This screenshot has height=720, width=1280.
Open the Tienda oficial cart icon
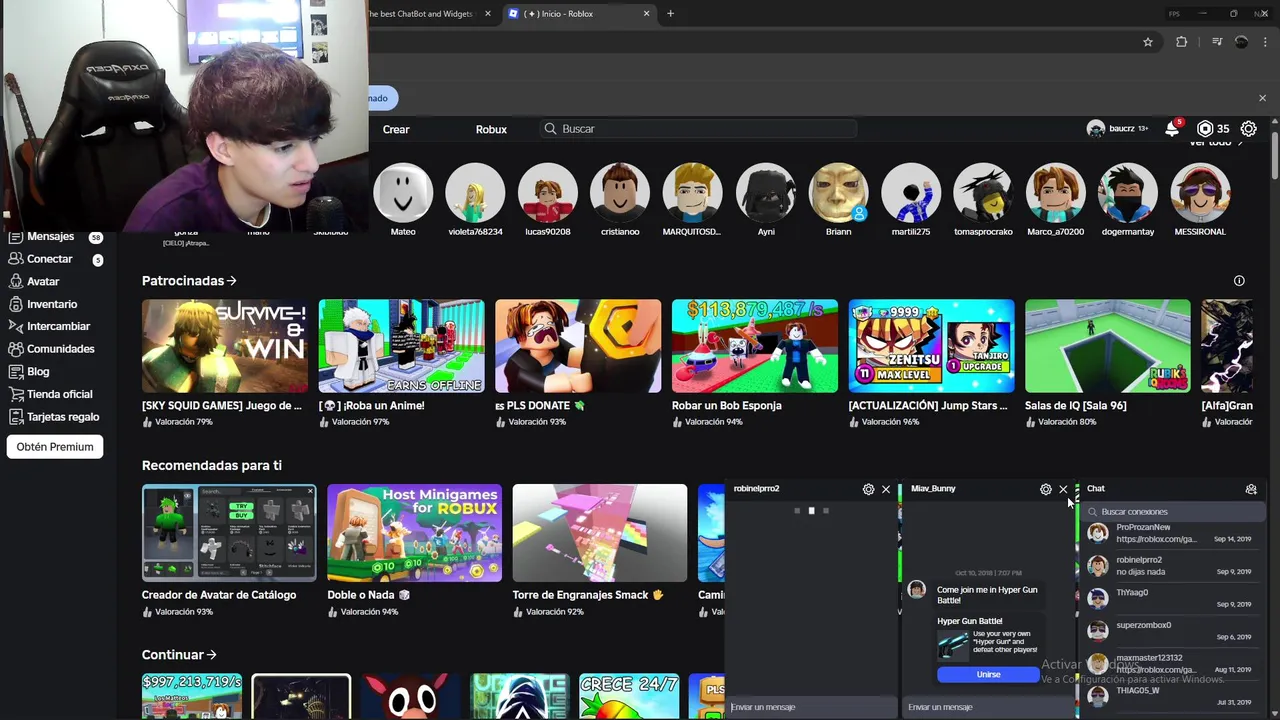point(15,394)
